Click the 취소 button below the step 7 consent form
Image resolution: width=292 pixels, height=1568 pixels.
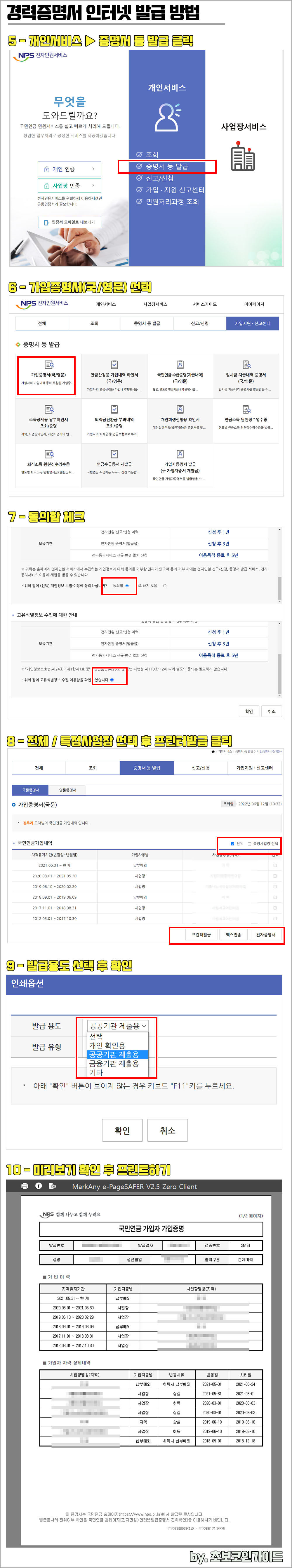271,711
